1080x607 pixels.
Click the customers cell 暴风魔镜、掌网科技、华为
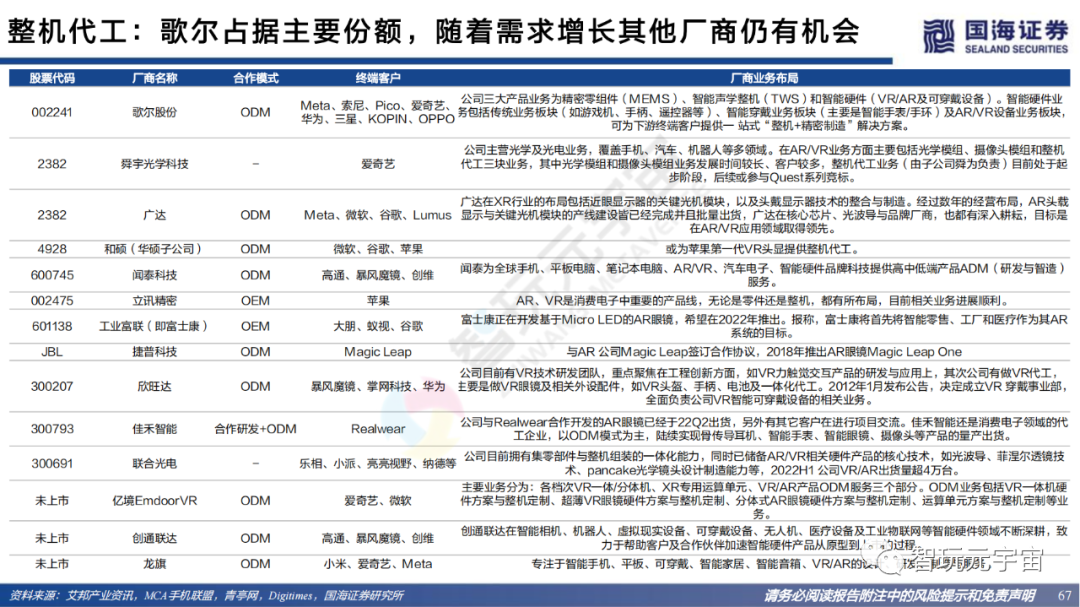(x=378, y=387)
